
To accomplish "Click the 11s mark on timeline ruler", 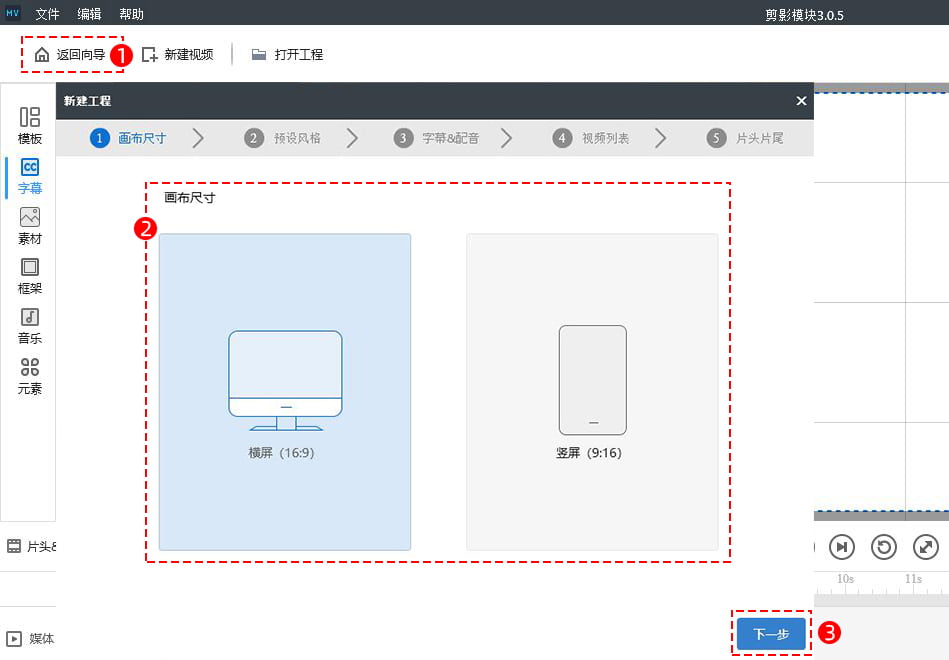I will (914, 579).
